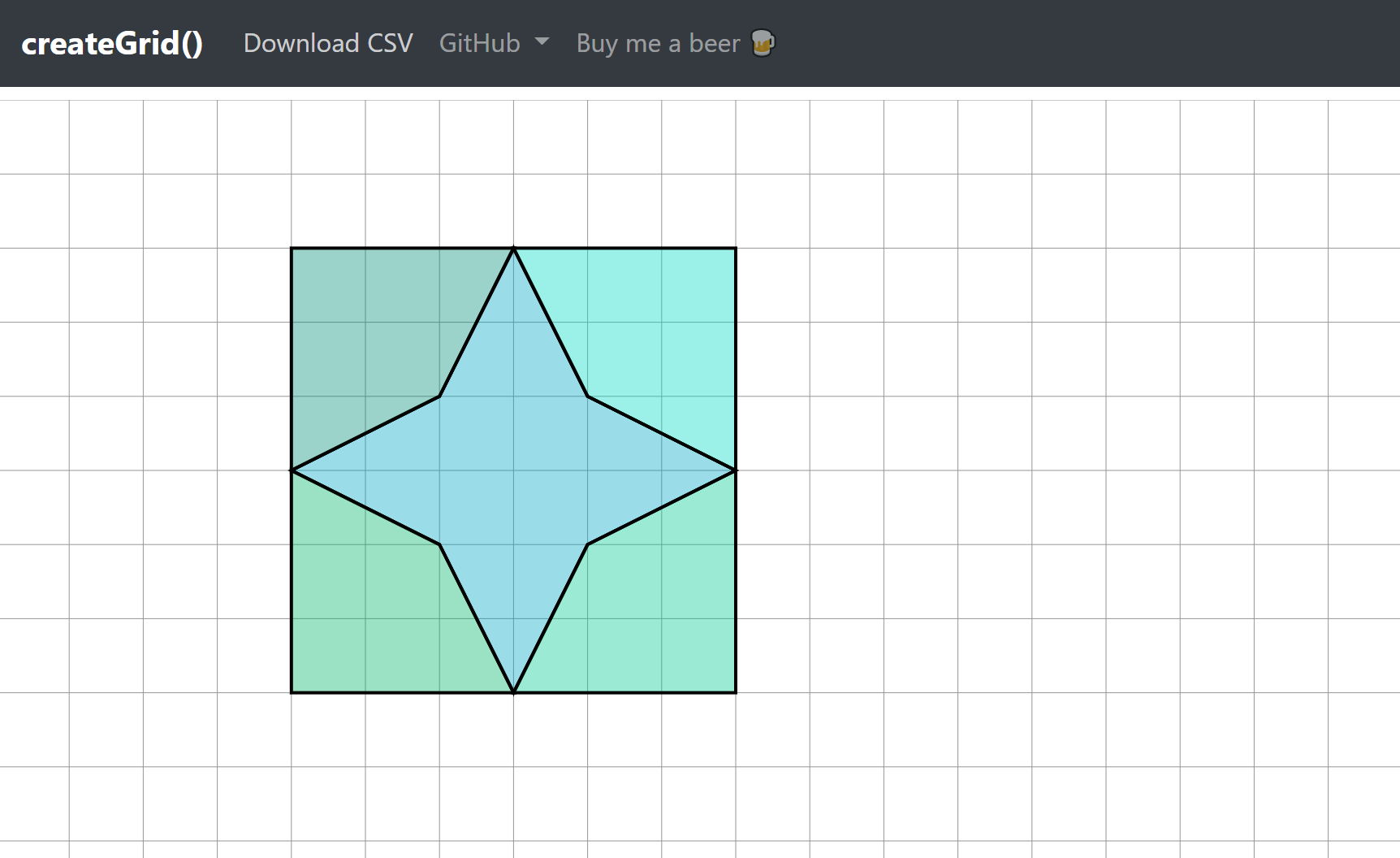Select the blue four-pointed star shape
1400x858 pixels.
[513, 470]
